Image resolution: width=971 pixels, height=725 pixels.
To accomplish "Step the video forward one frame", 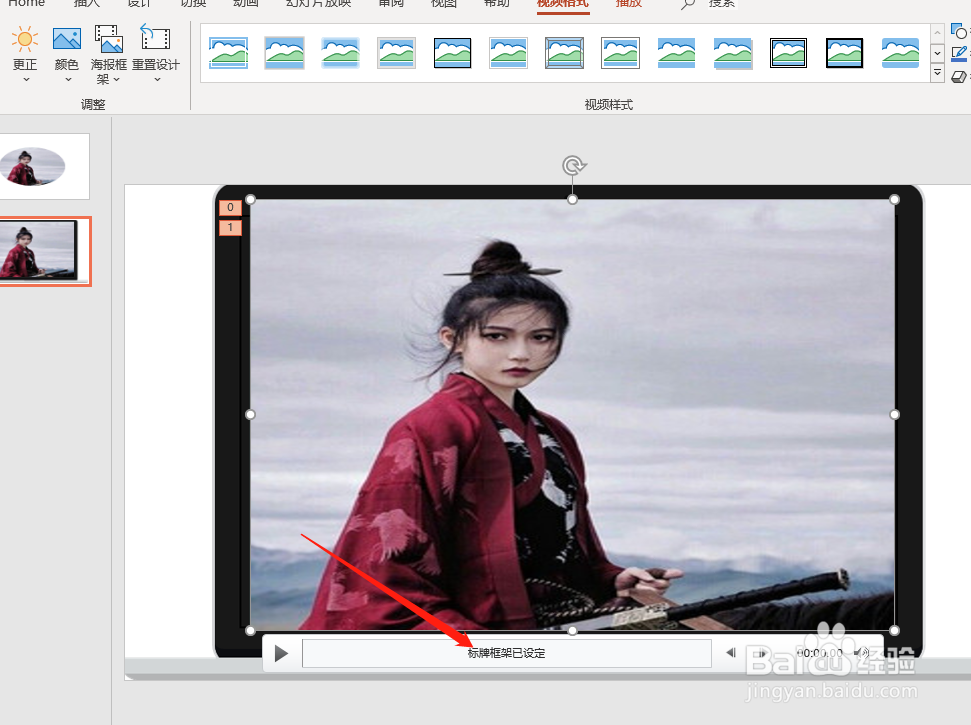I will click(762, 653).
